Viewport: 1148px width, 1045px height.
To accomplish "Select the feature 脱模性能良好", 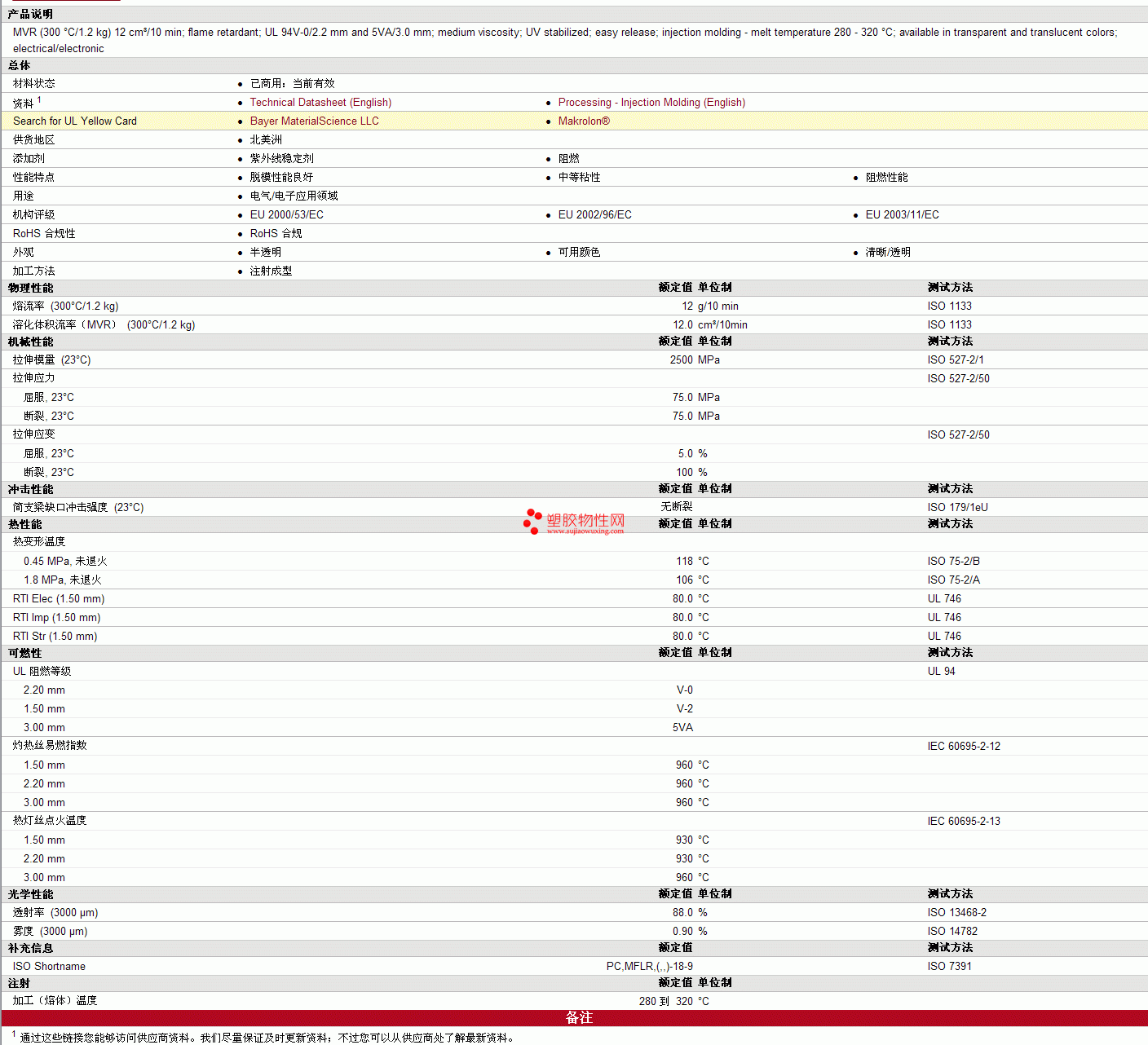I will [281, 178].
